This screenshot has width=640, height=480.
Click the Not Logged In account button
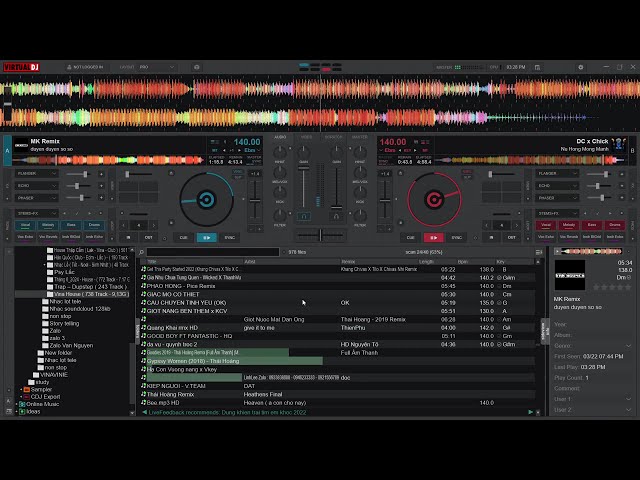tap(85, 67)
